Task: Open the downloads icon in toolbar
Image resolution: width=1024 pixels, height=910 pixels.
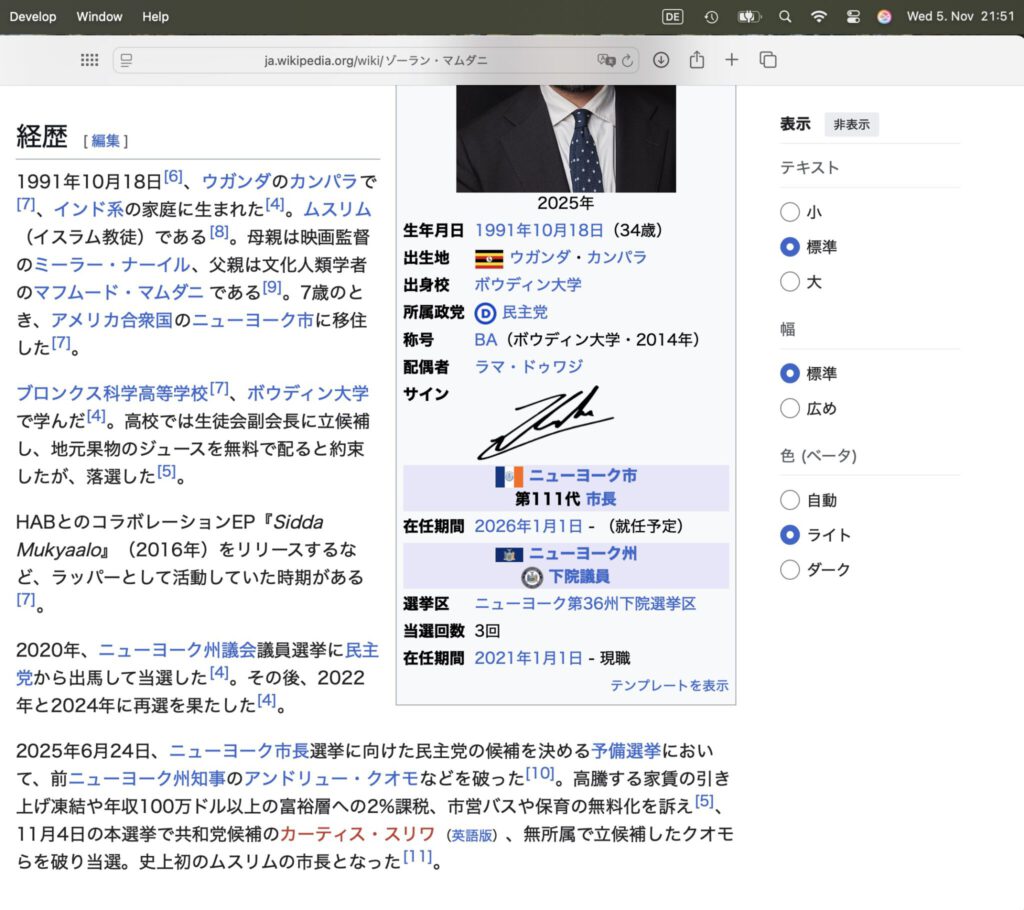Action: point(661,60)
